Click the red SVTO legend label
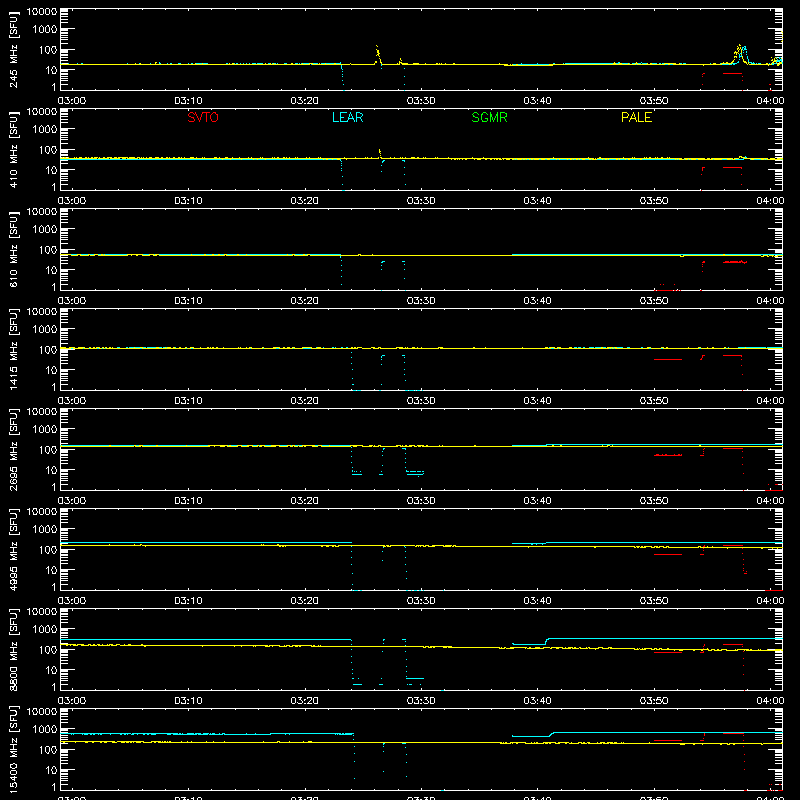The width and height of the screenshot is (800, 800). [x=203, y=117]
